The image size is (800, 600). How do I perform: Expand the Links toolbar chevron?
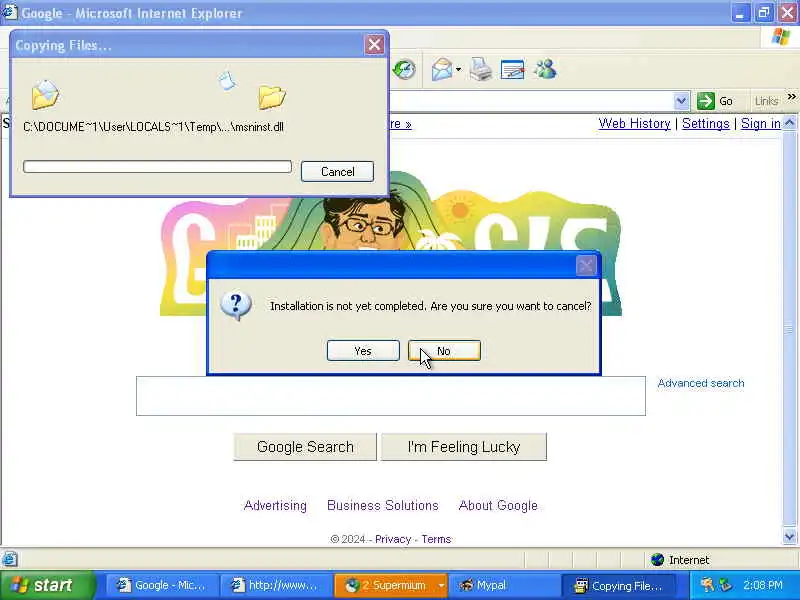791,97
